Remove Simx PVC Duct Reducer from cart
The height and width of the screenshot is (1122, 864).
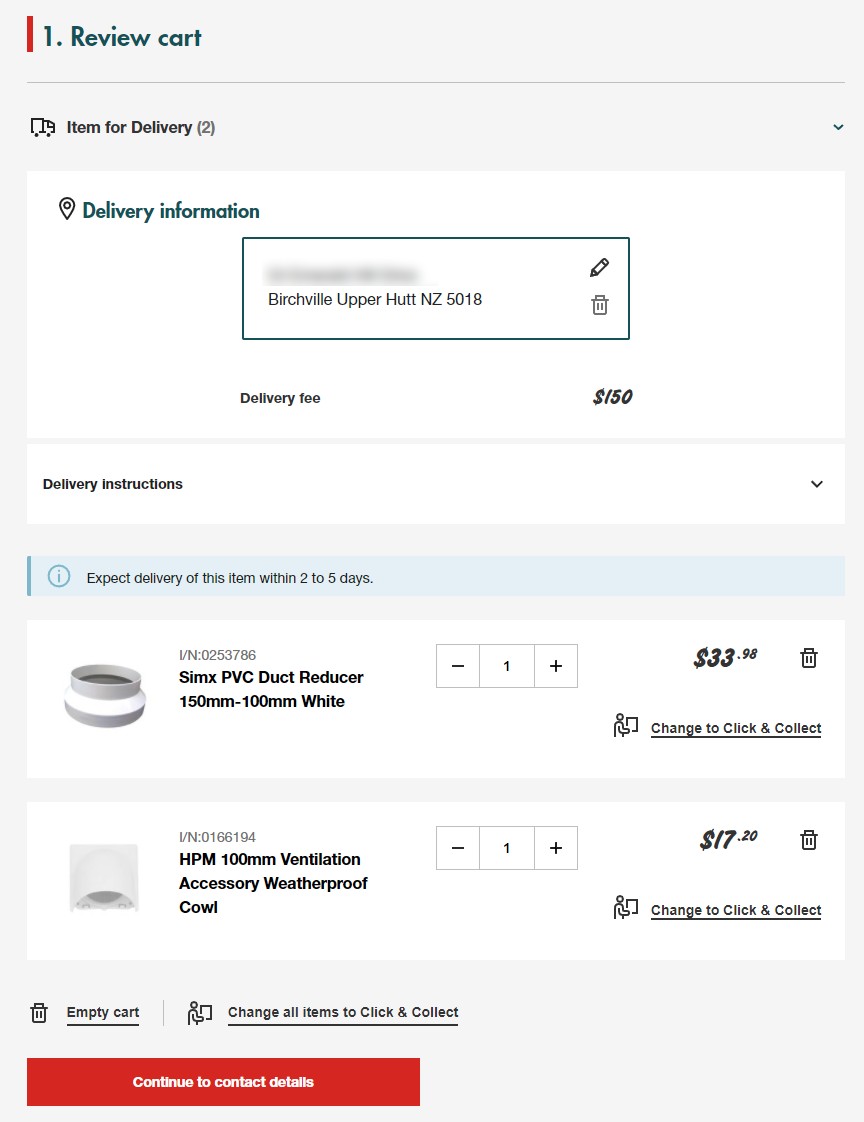(x=809, y=658)
